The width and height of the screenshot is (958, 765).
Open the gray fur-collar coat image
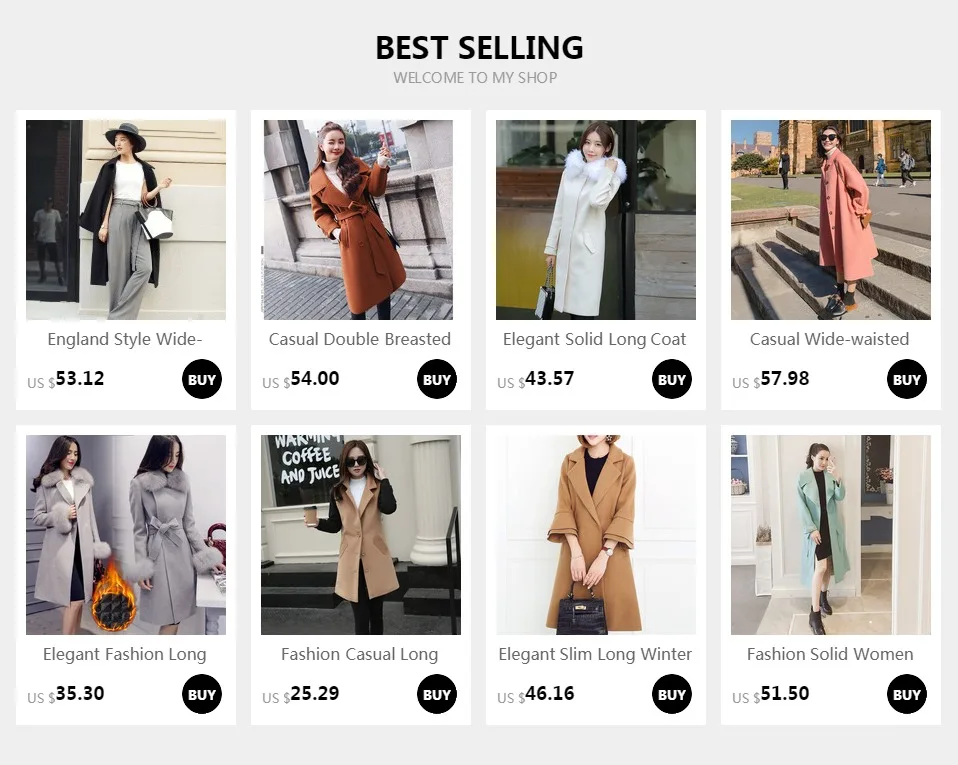point(126,535)
